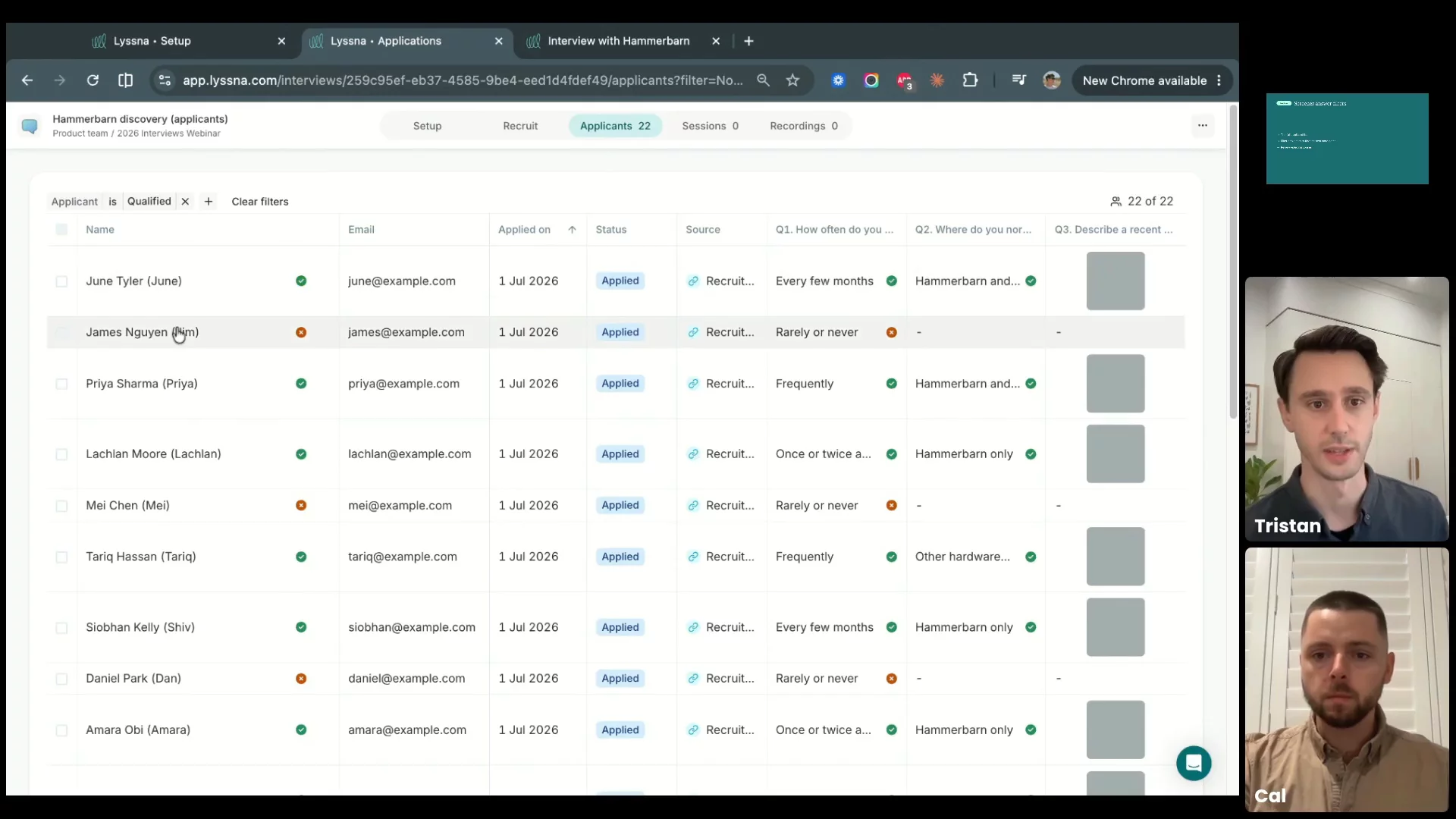The width and height of the screenshot is (1456, 819).
Task: Open New Chrome available update menu
Action: pos(1152,80)
